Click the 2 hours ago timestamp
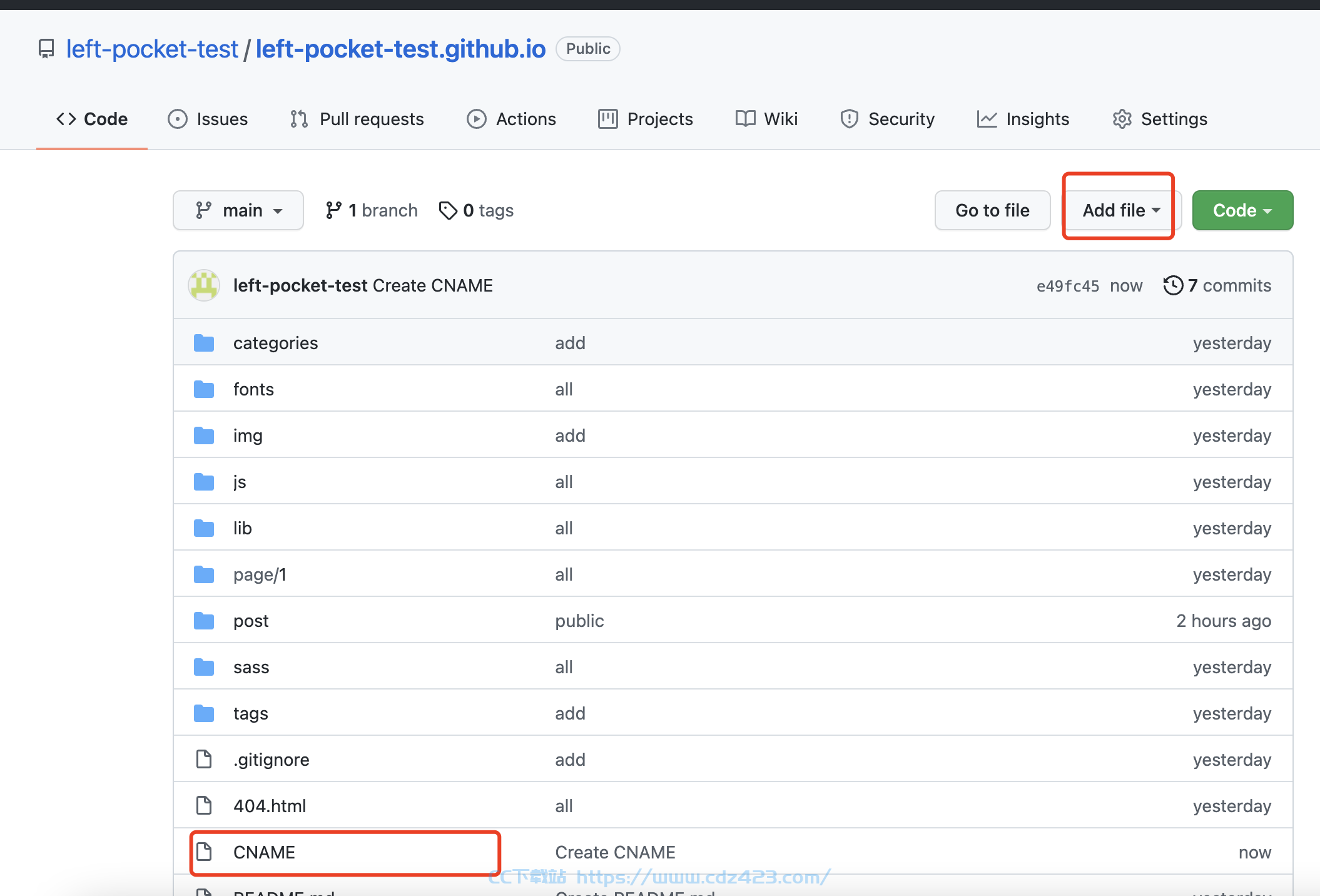Image resolution: width=1320 pixels, height=896 pixels. tap(1224, 621)
